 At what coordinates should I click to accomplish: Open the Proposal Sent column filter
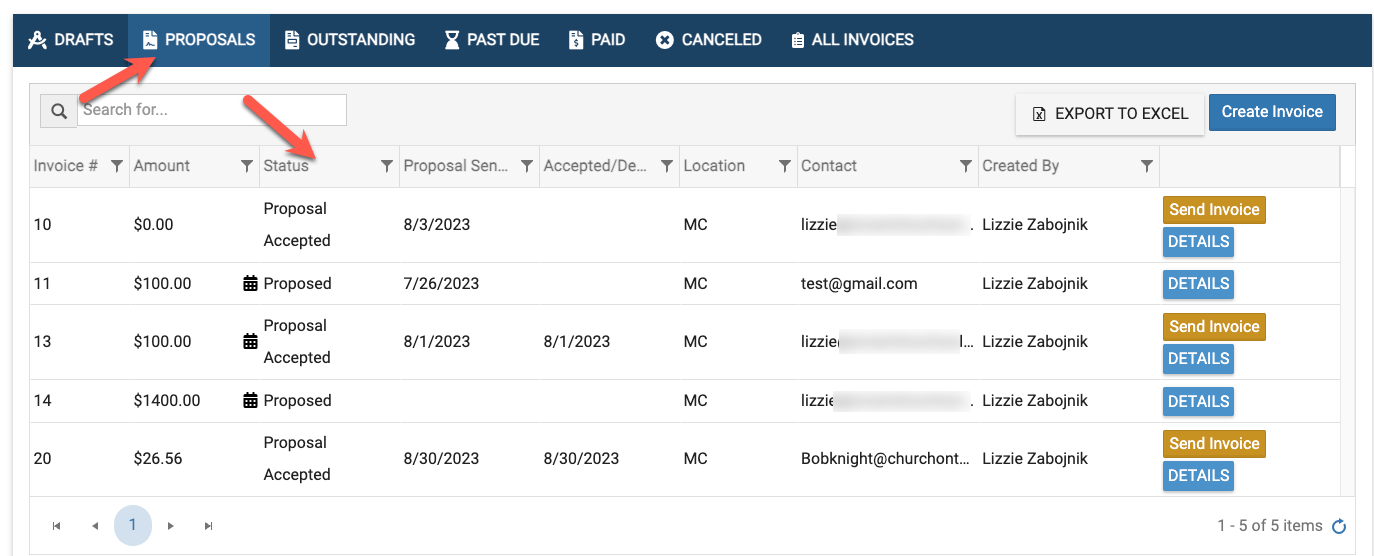(x=527, y=166)
